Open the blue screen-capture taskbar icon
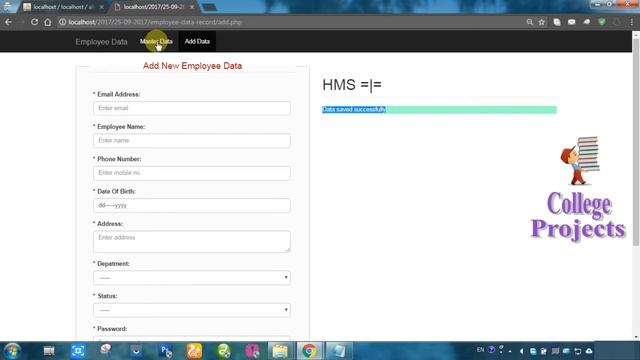The image size is (640, 360). [78, 351]
